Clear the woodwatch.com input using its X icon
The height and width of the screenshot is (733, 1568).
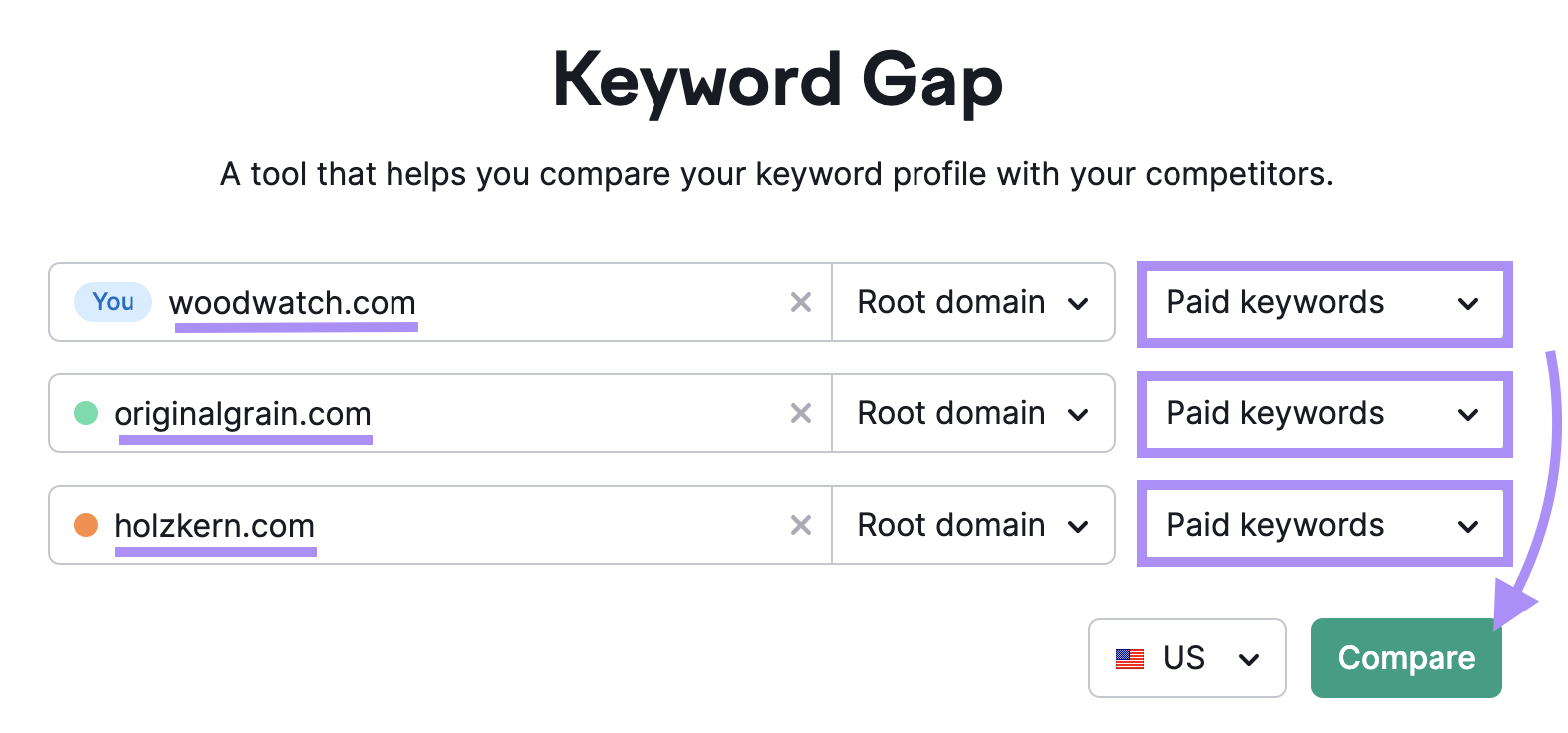801,302
